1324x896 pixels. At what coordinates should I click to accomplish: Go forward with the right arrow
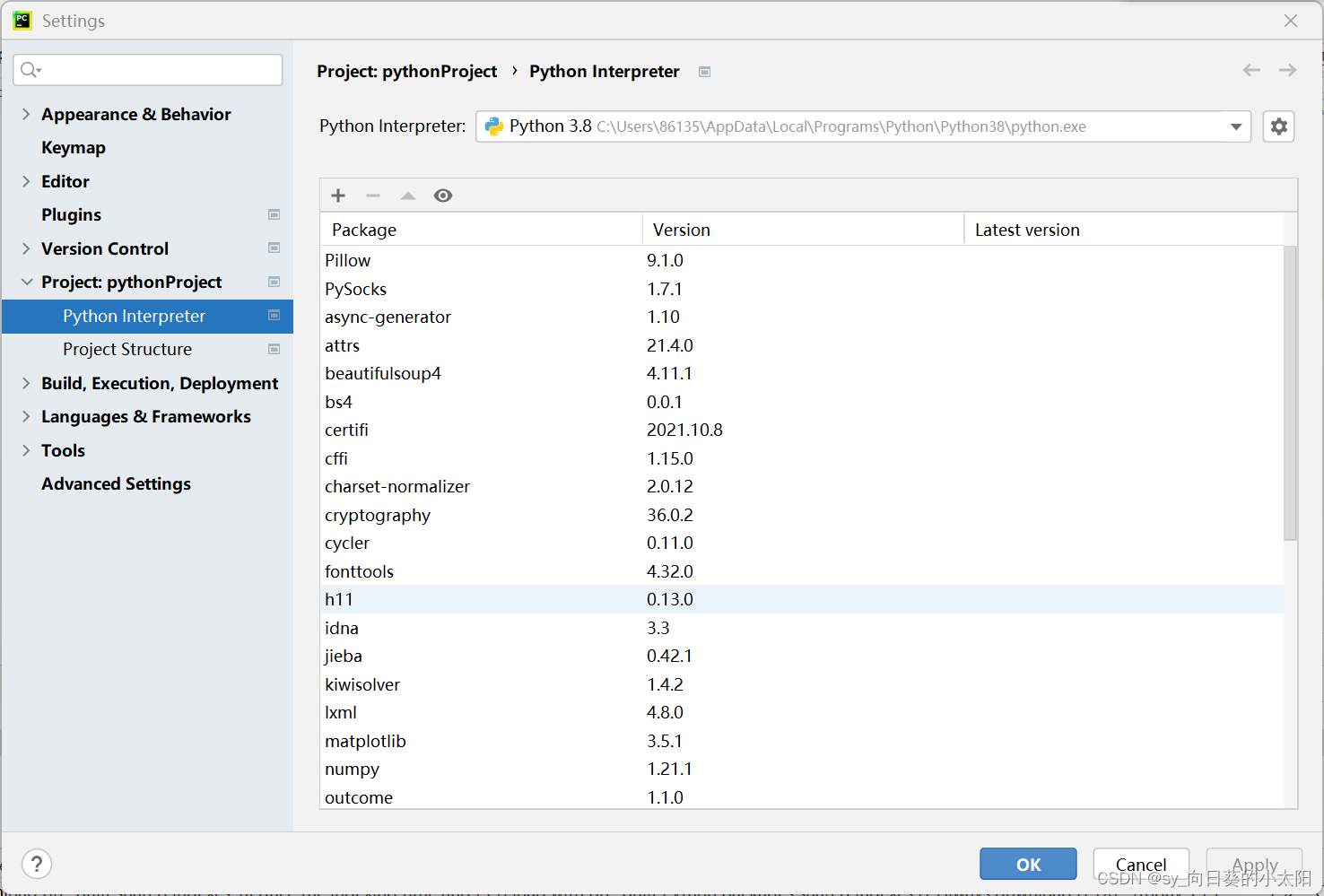pos(1287,70)
